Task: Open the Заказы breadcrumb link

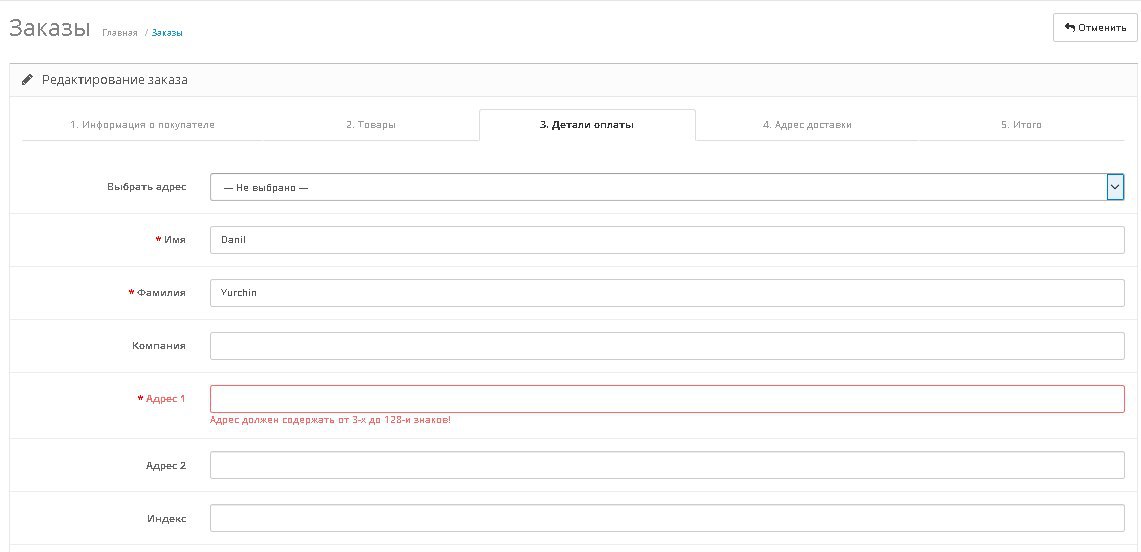Action: coord(167,33)
